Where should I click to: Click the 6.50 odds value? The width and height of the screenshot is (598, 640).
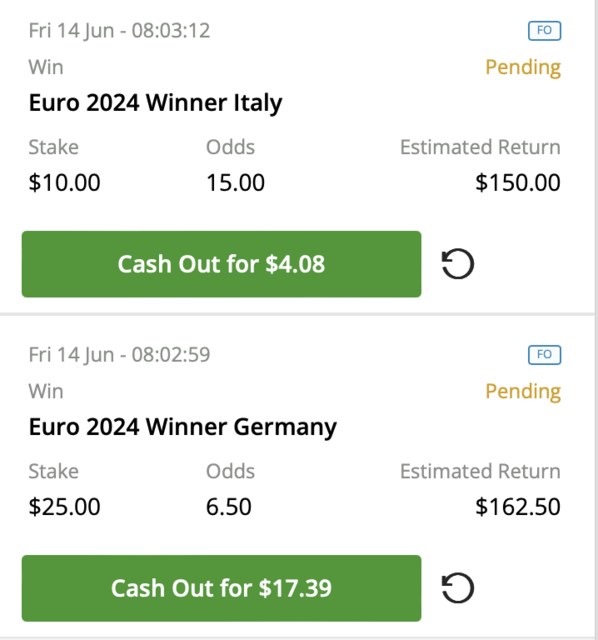pyautogui.click(x=229, y=507)
